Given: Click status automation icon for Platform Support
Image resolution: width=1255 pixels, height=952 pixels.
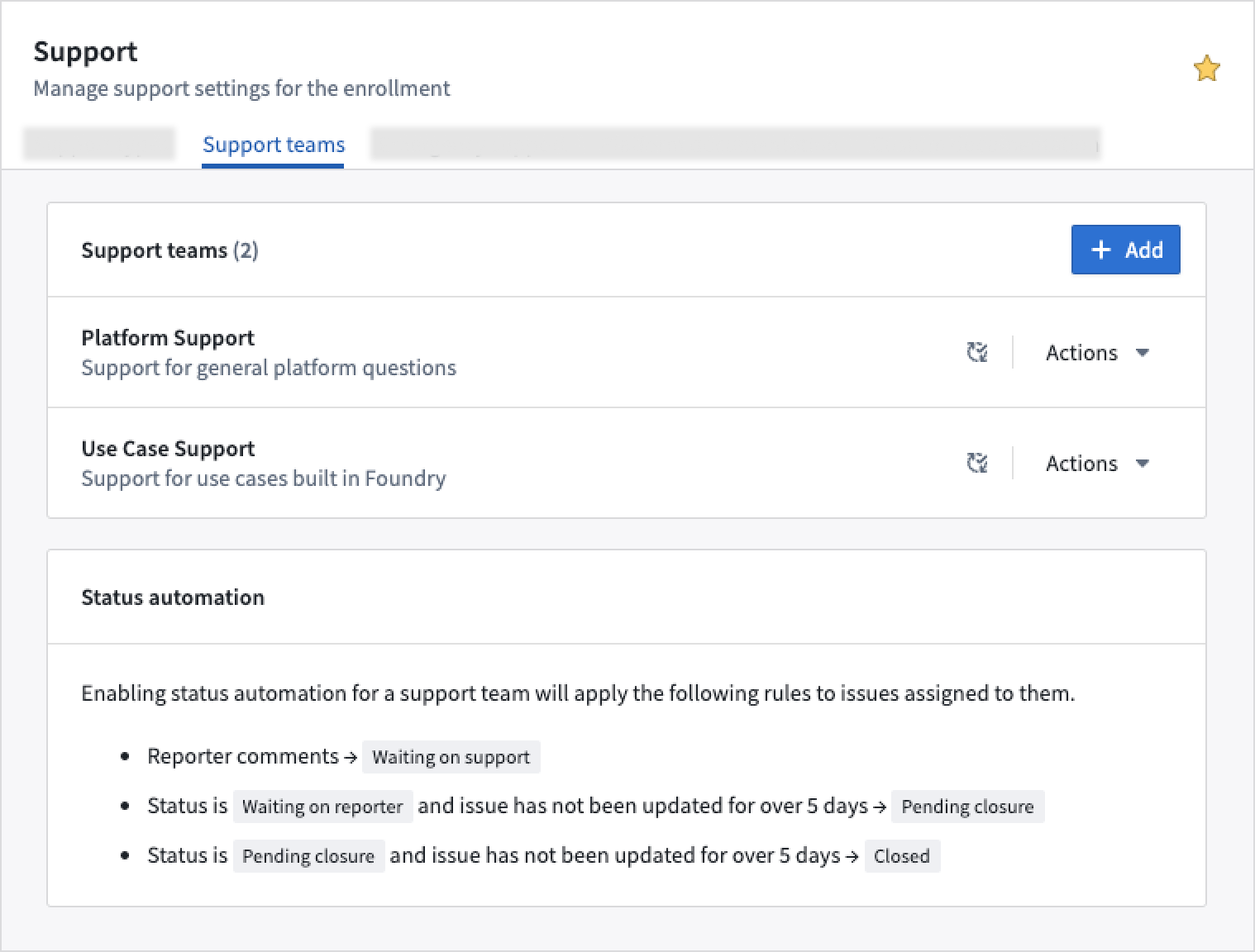Looking at the screenshot, I should coord(977,353).
